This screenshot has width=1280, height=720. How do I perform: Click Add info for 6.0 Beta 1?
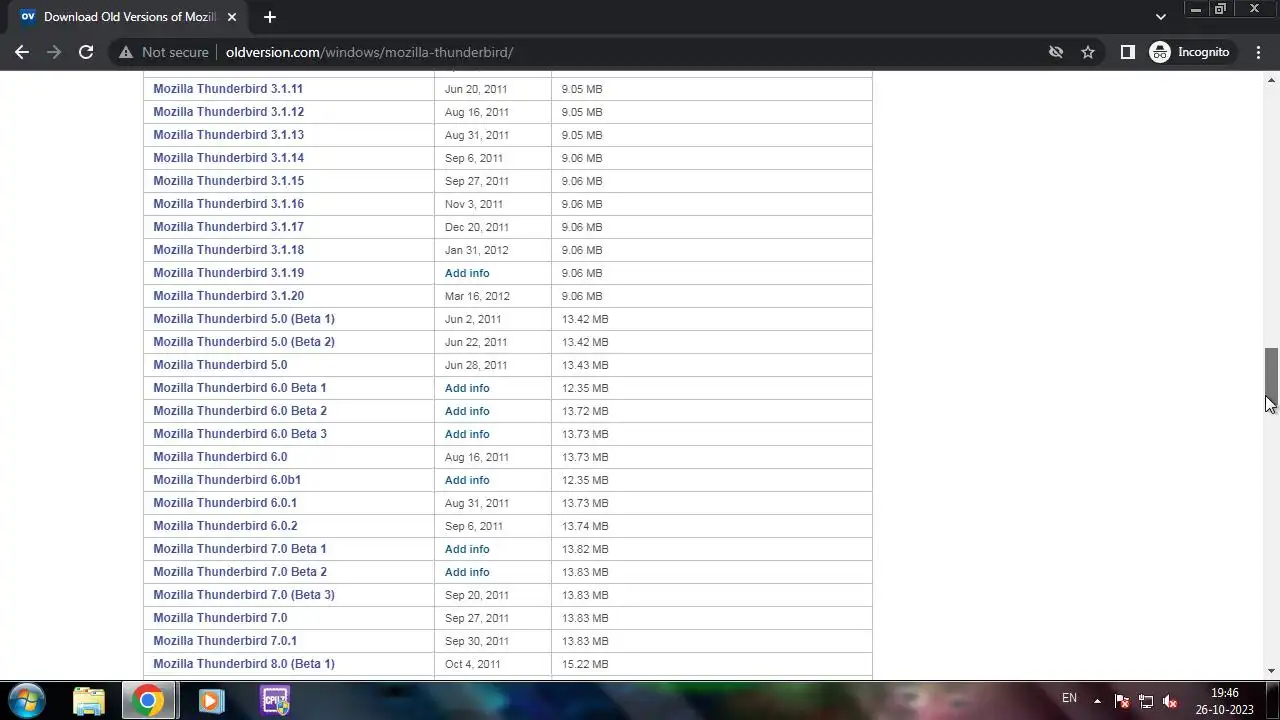click(467, 388)
